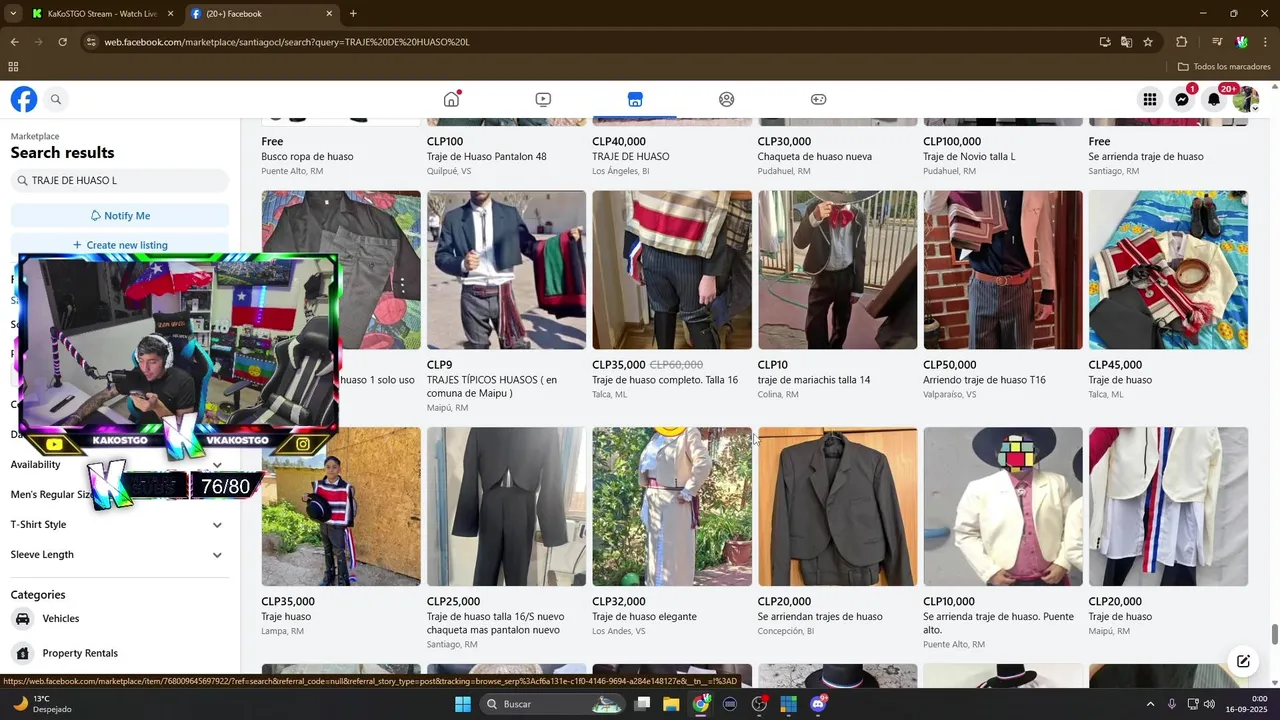Open the Chrome profile avatar
The height and width of the screenshot is (720, 1280).
[x=1242, y=42]
